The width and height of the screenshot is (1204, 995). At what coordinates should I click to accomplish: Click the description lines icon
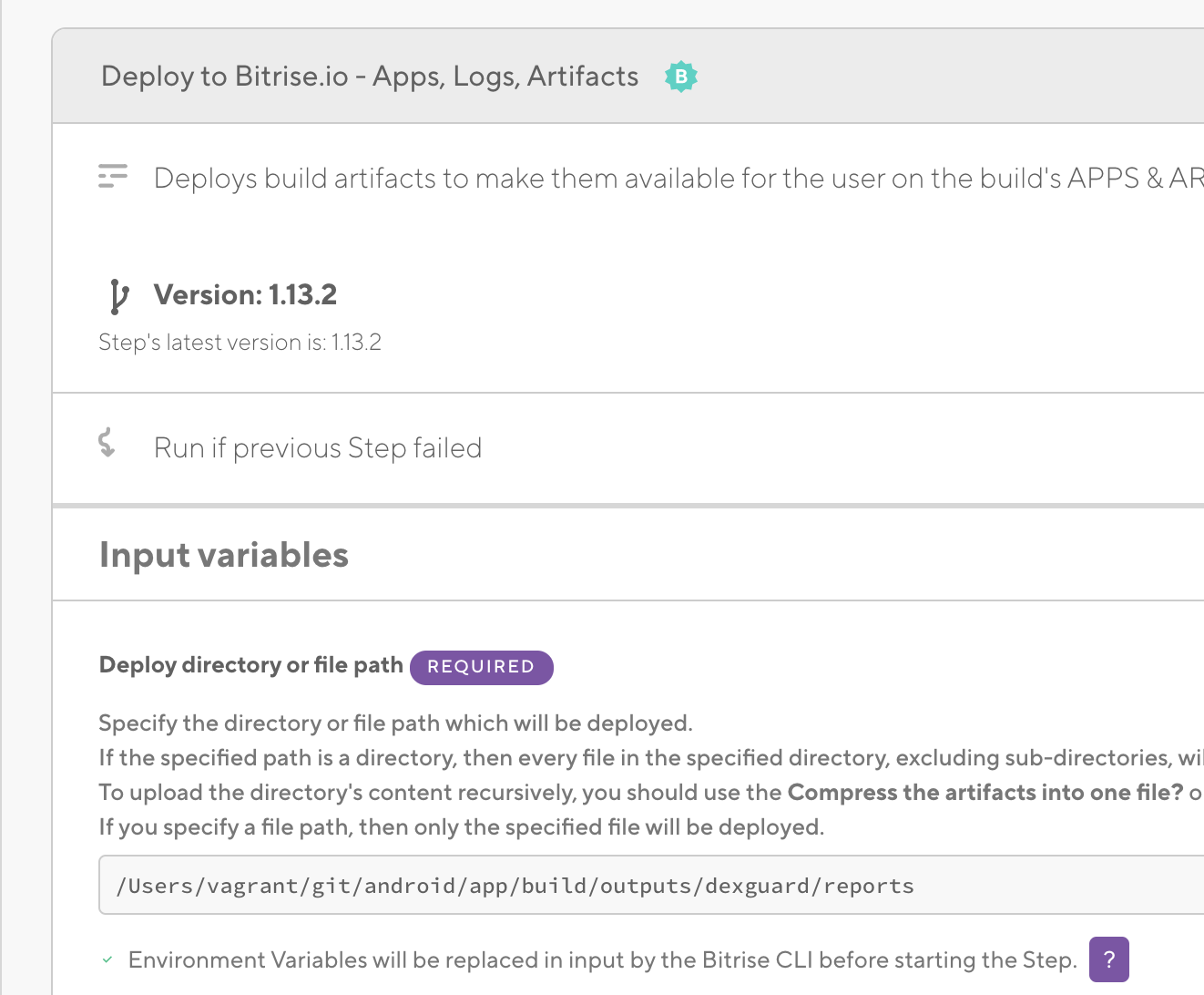tap(113, 176)
